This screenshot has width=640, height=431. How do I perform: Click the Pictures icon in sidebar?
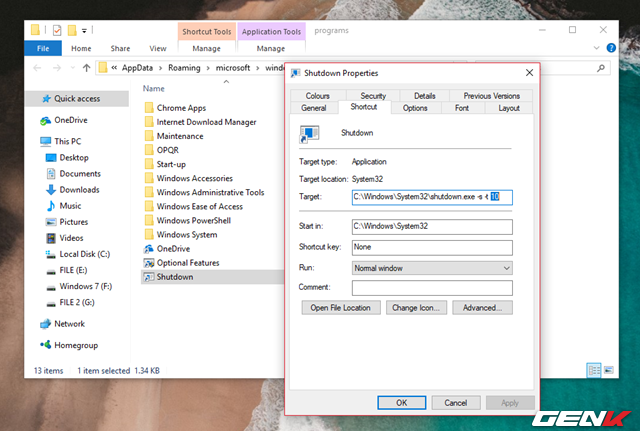pos(51,222)
